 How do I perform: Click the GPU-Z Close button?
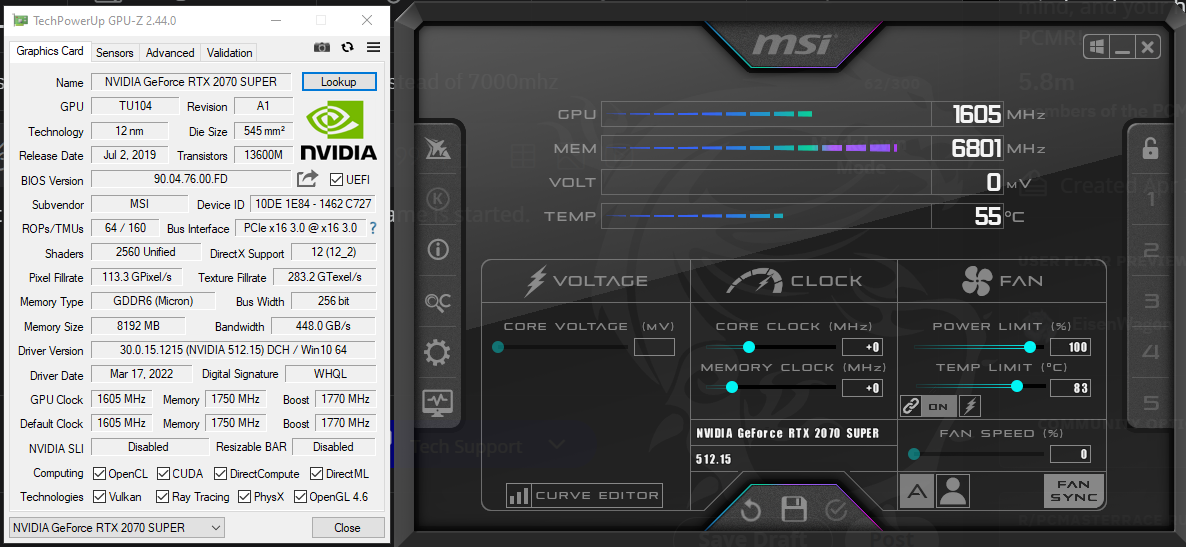tap(348, 527)
